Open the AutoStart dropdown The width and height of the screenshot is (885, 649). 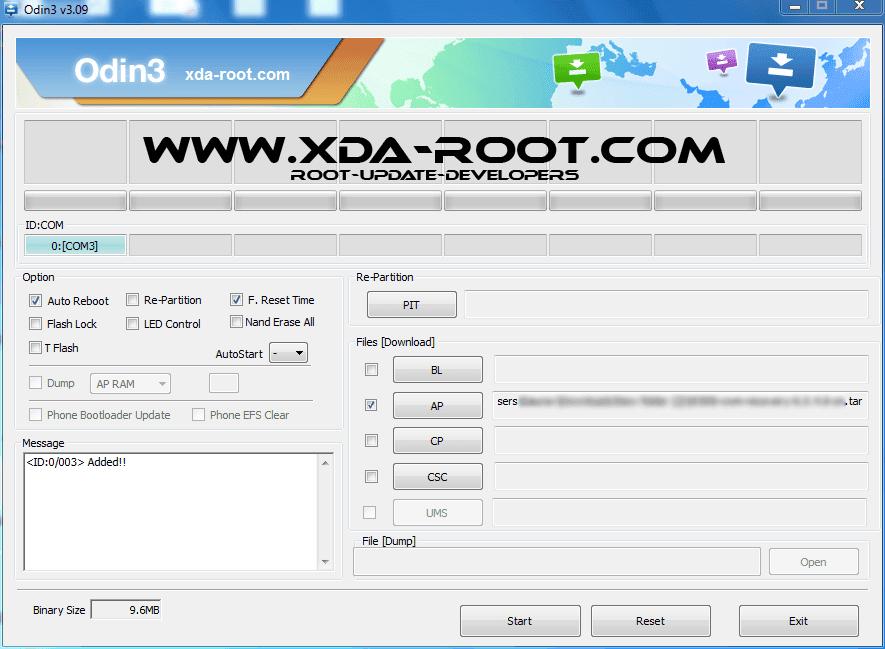[x=288, y=353]
